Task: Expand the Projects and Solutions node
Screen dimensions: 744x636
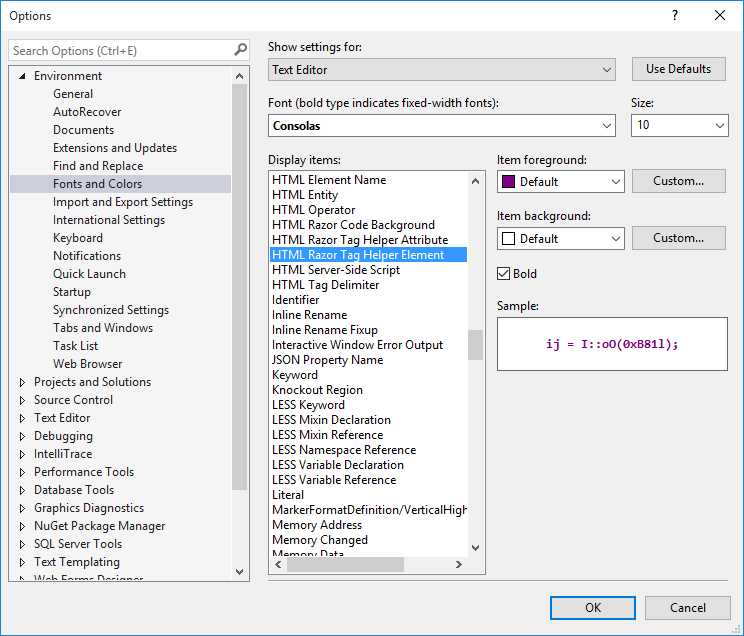Action: 22,382
